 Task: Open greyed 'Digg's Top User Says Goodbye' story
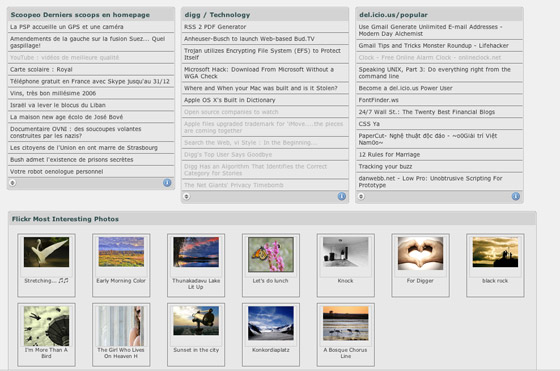click(228, 155)
